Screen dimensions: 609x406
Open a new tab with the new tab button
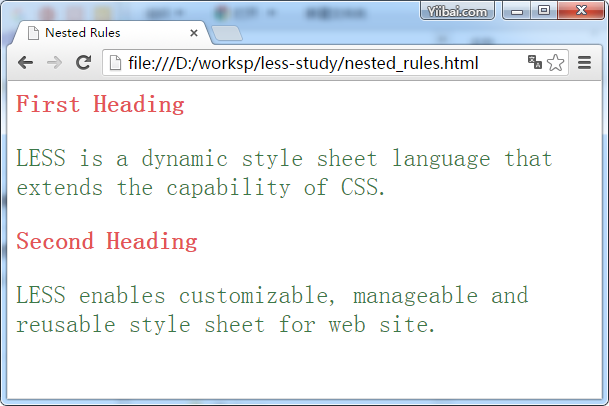(226, 33)
